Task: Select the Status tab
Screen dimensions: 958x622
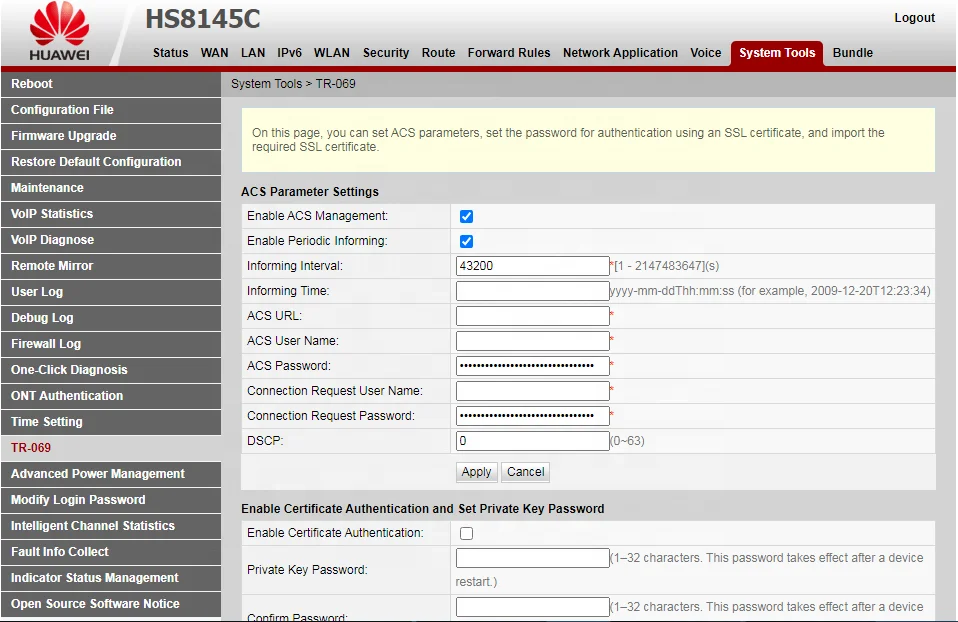Action: pyautogui.click(x=170, y=53)
